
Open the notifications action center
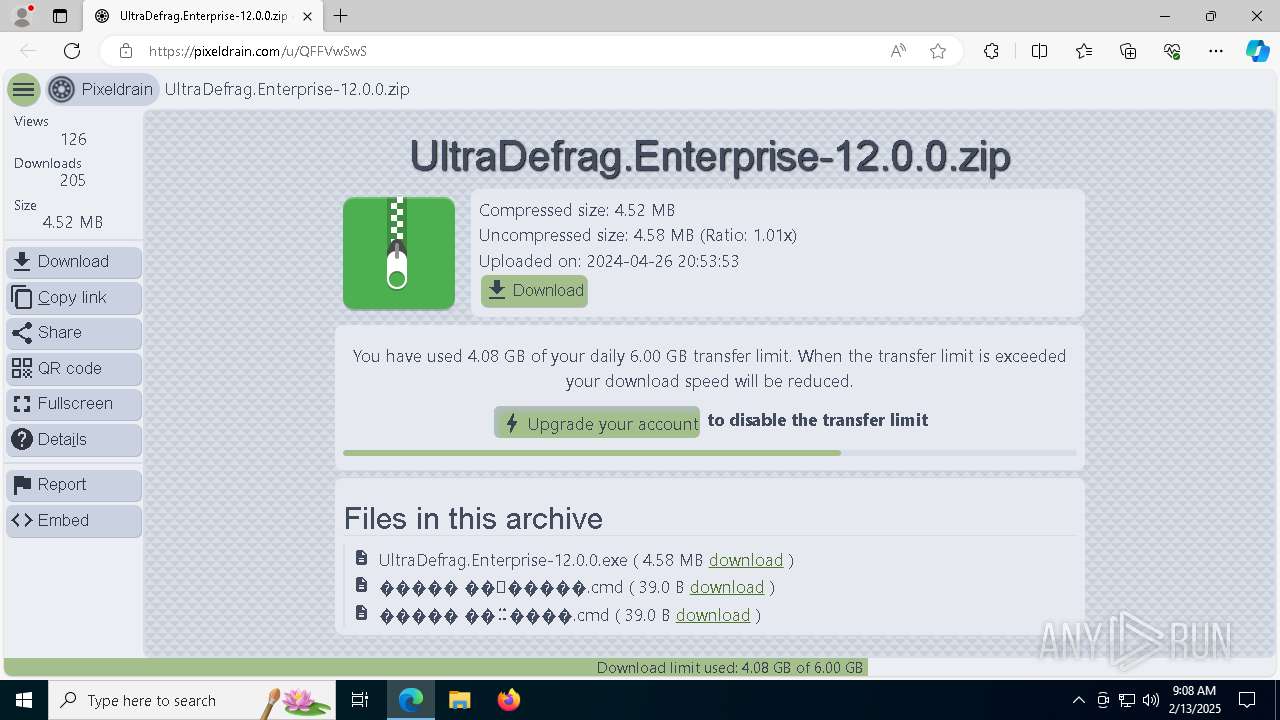click(1247, 700)
